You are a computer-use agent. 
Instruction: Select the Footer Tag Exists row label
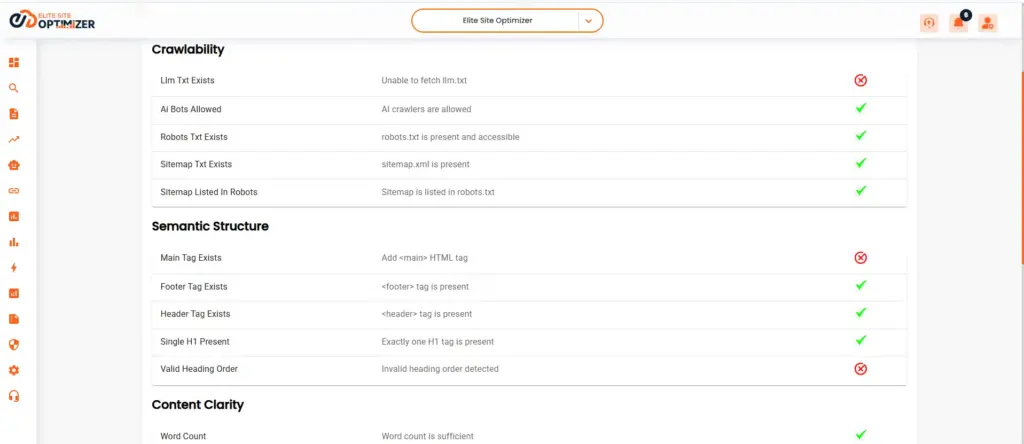[x=194, y=287]
